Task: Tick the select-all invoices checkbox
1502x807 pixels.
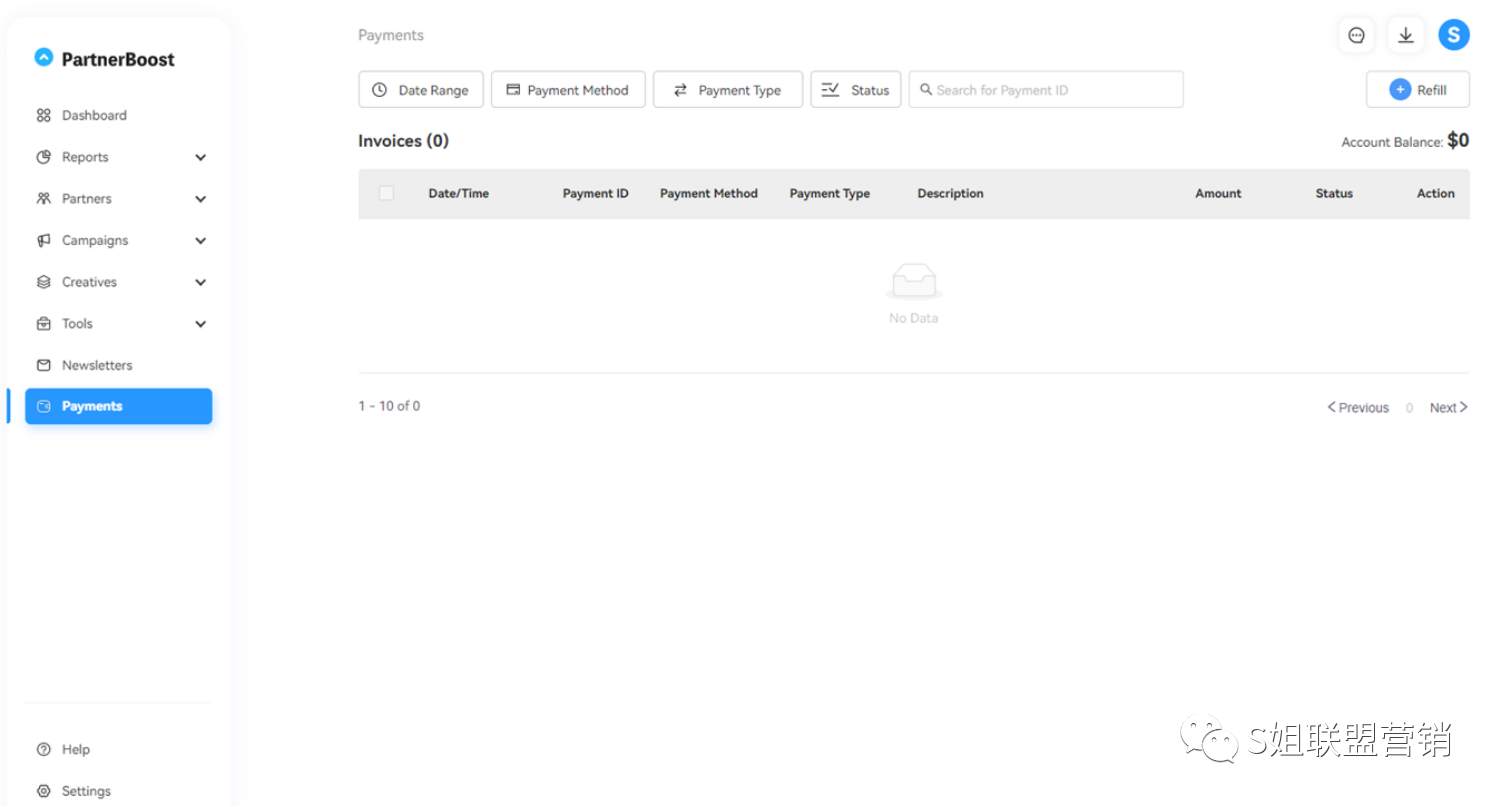Action: click(386, 193)
